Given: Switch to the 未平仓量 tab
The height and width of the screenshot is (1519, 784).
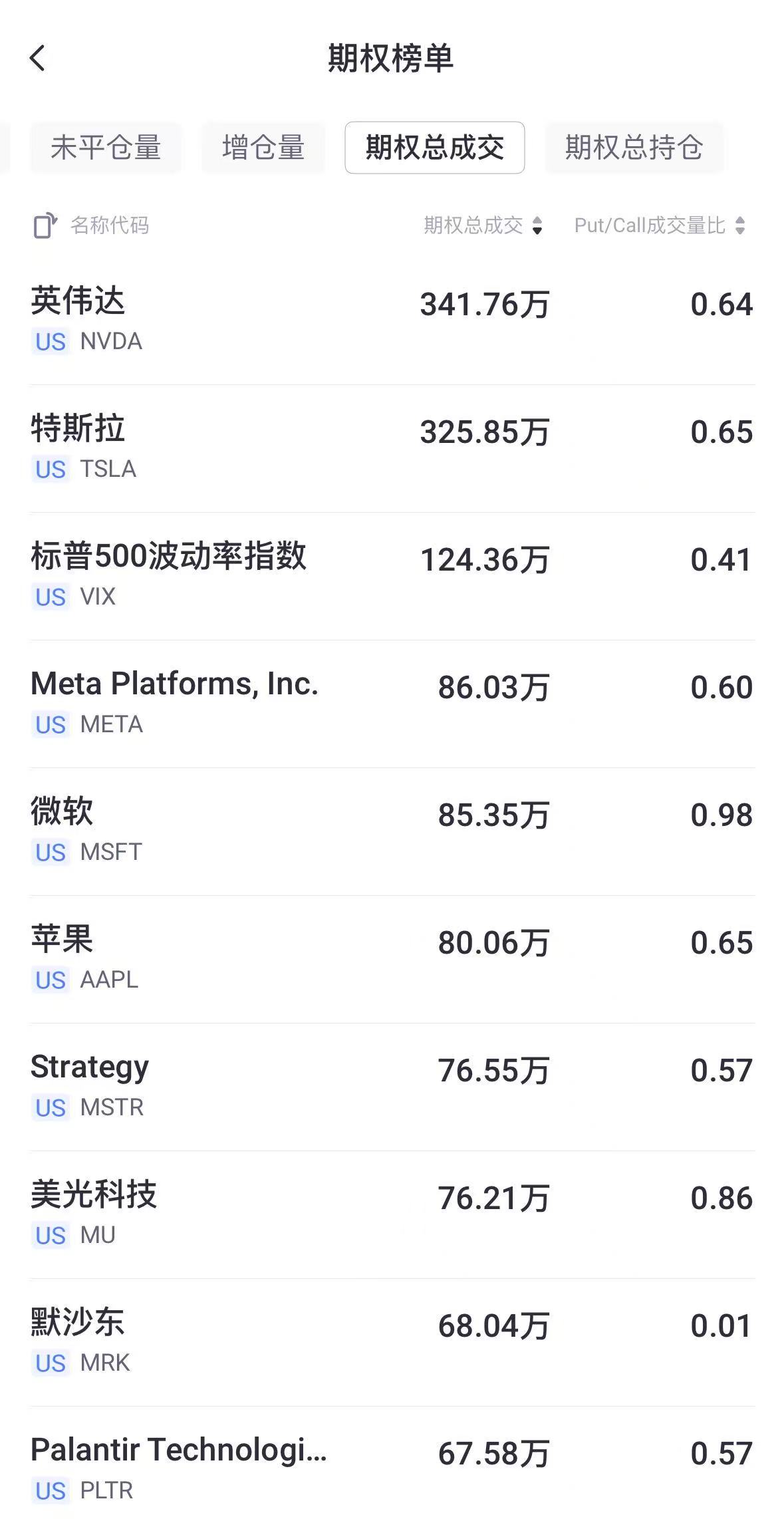Looking at the screenshot, I should tap(106, 148).
